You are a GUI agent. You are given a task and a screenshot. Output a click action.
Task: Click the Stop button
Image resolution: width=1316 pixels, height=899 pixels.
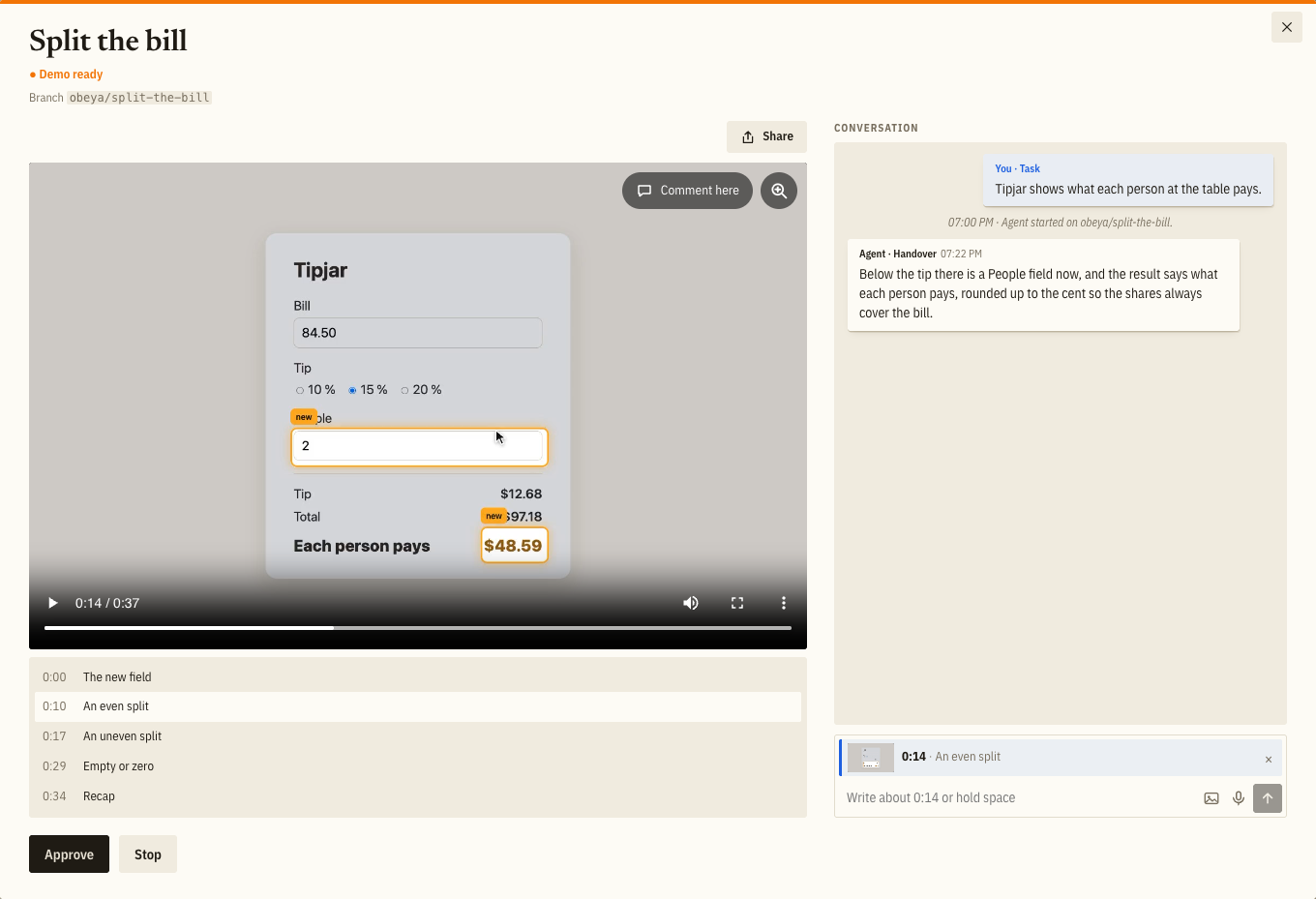point(148,854)
